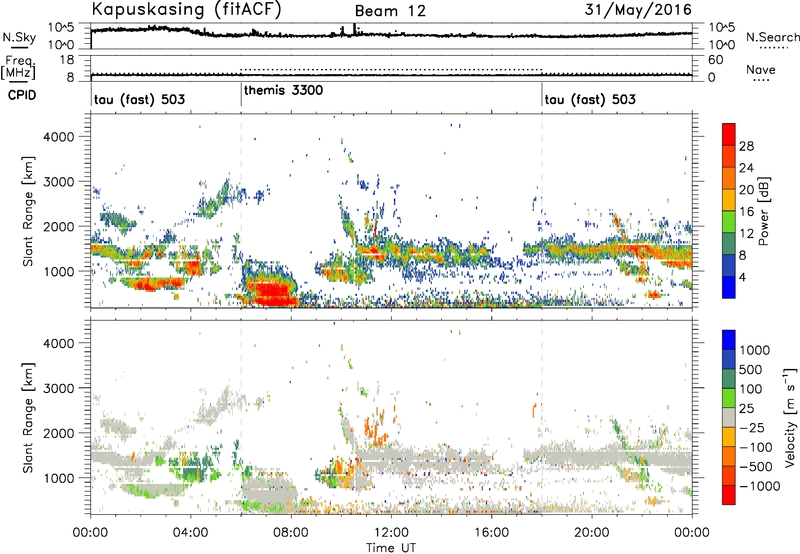The width and height of the screenshot is (800, 554).
Task: Pick the 4–8 dB dark blue Power swatch
Action: click(729, 265)
